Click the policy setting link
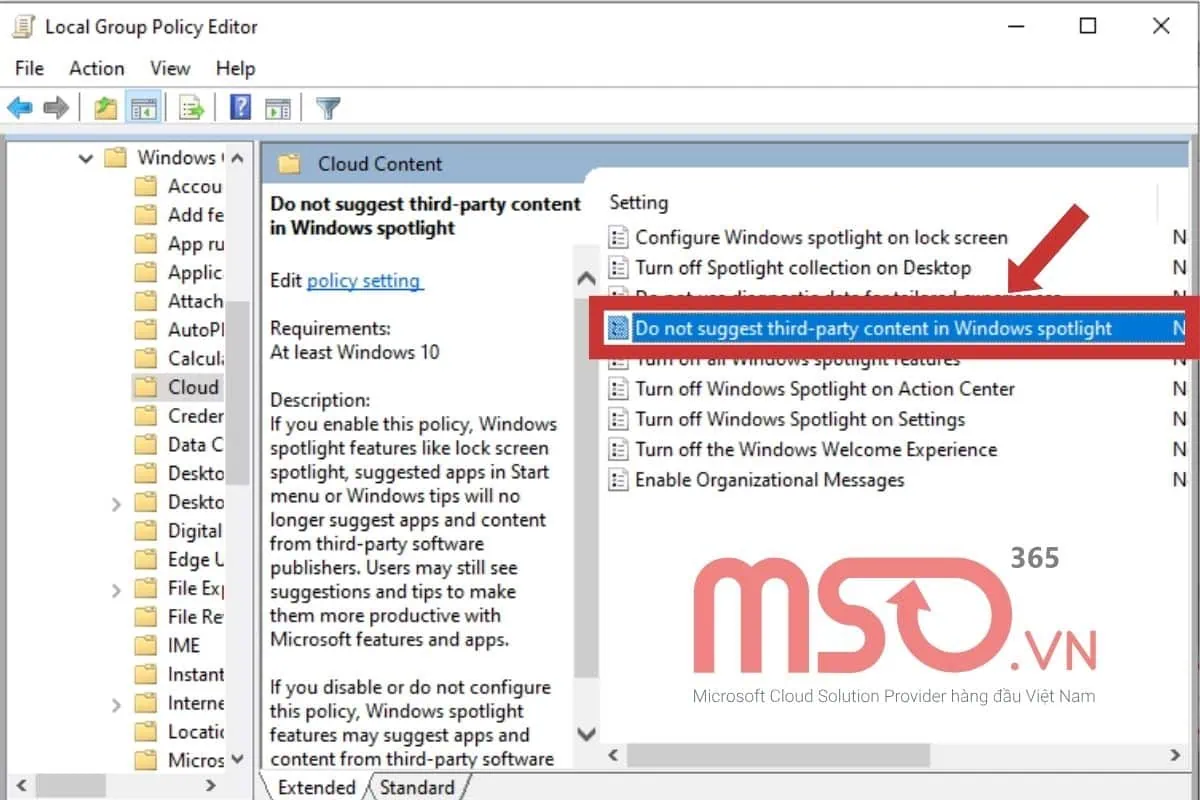 click(x=364, y=281)
